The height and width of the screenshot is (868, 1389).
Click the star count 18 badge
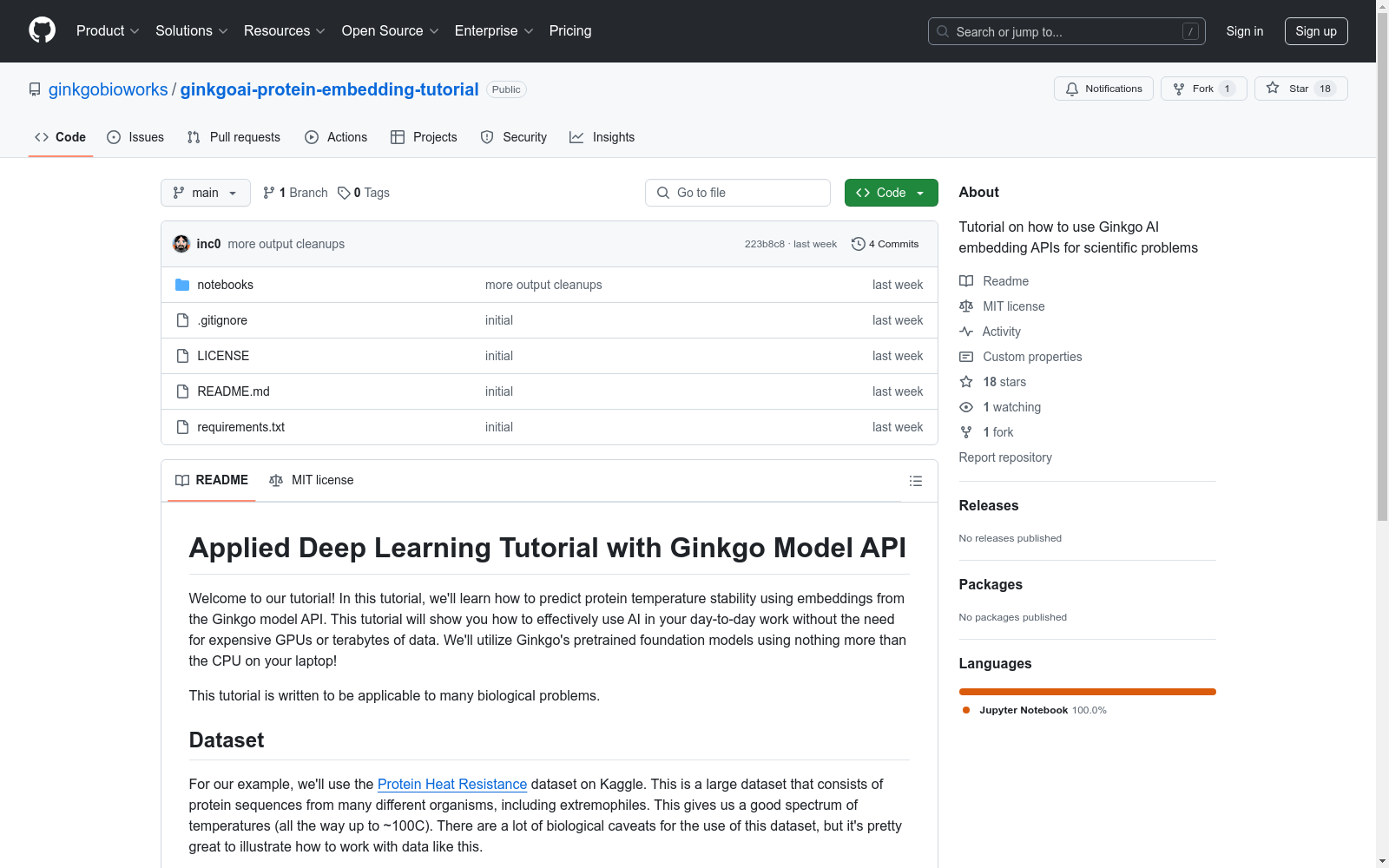click(1326, 89)
